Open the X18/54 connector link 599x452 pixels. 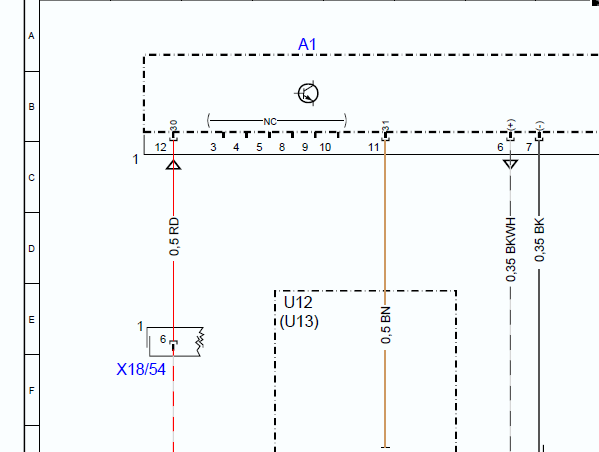(x=141, y=369)
